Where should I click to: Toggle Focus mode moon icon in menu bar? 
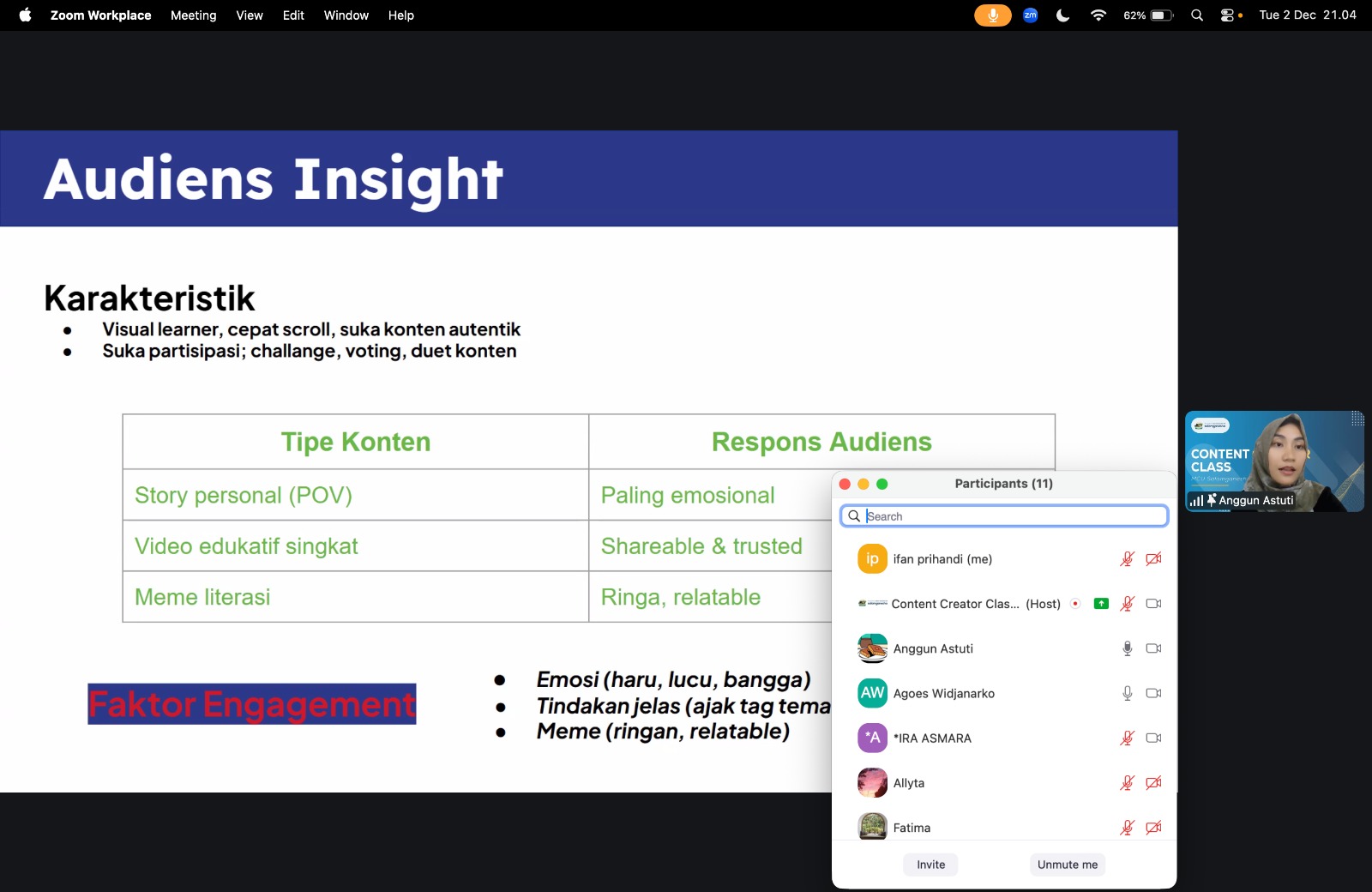1063,15
